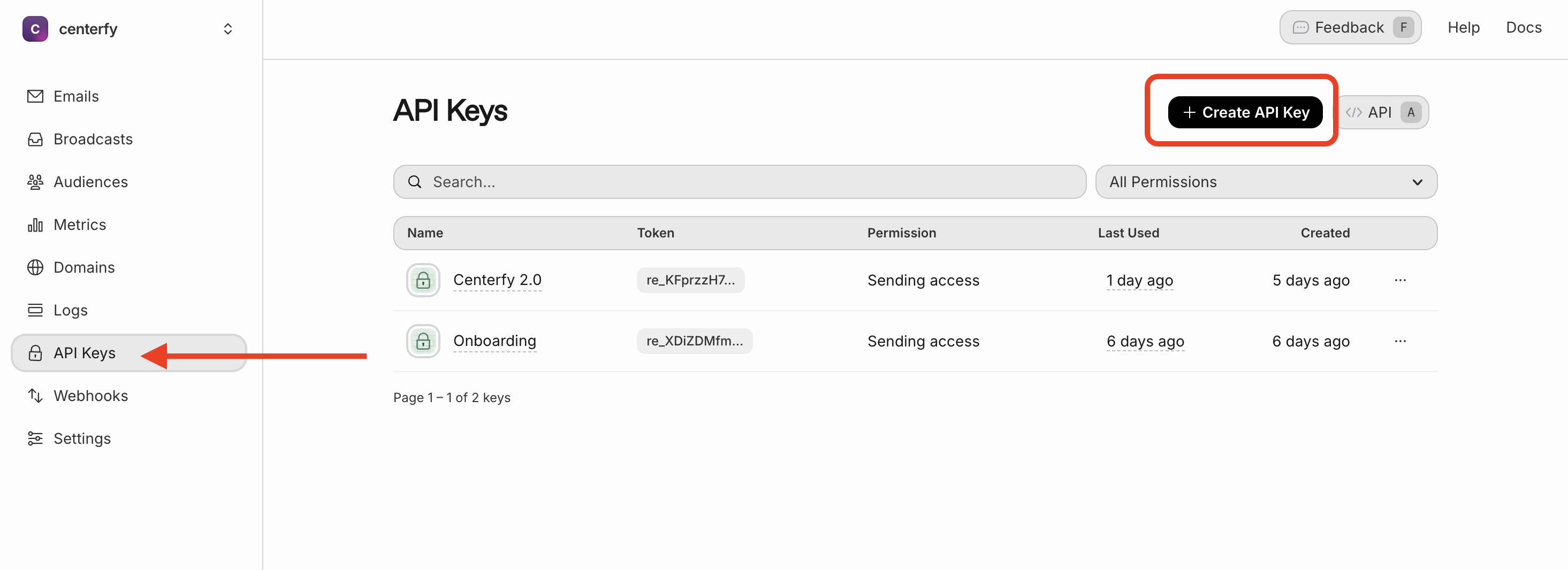This screenshot has height=570, width=1568.
Task: Click the Metrics bar chart icon
Action: (35, 225)
